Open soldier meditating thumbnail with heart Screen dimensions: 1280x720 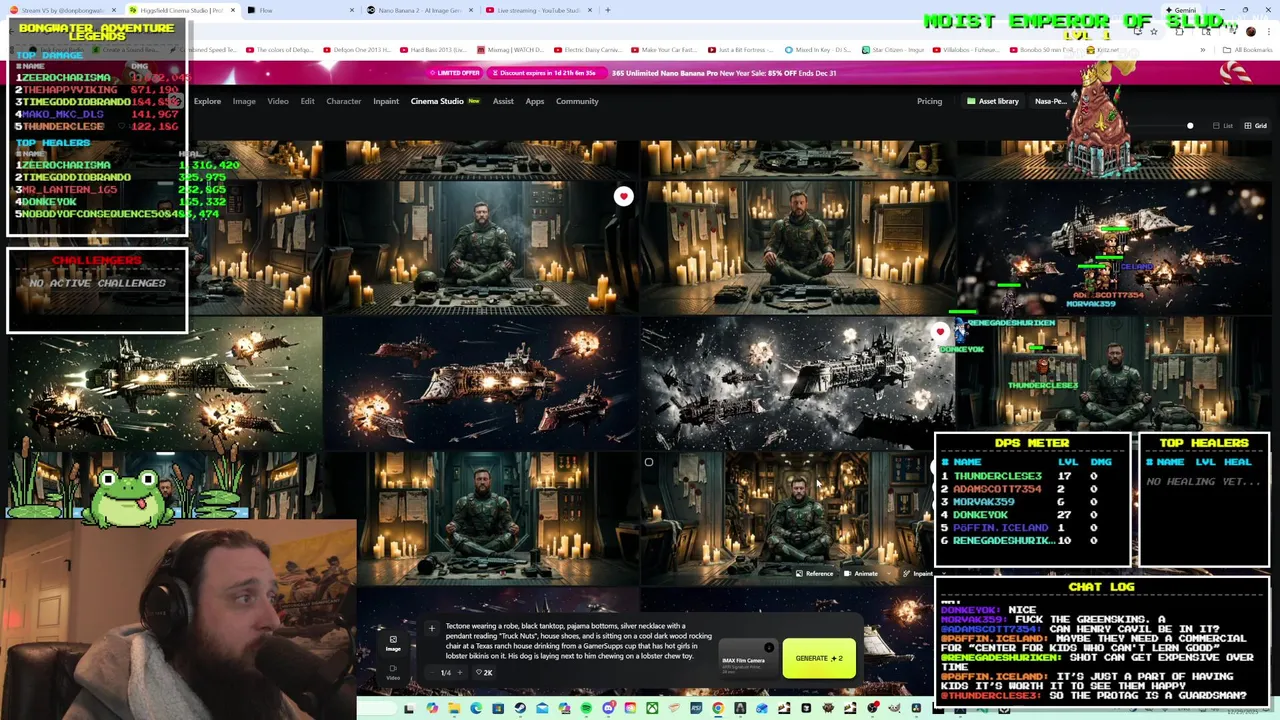click(481, 247)
